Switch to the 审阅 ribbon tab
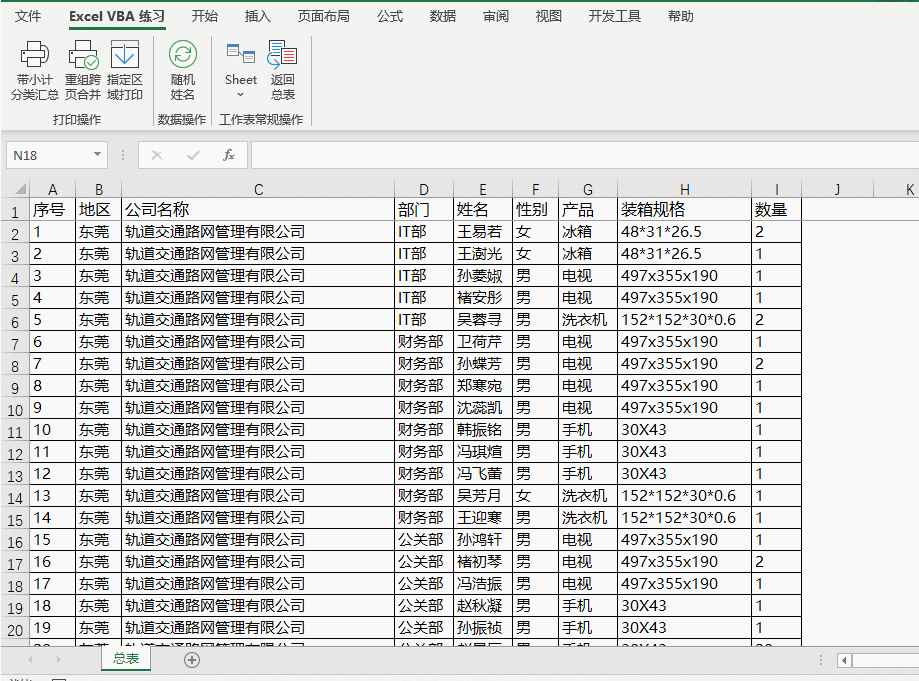919x681 pixels. pos(496,16)
